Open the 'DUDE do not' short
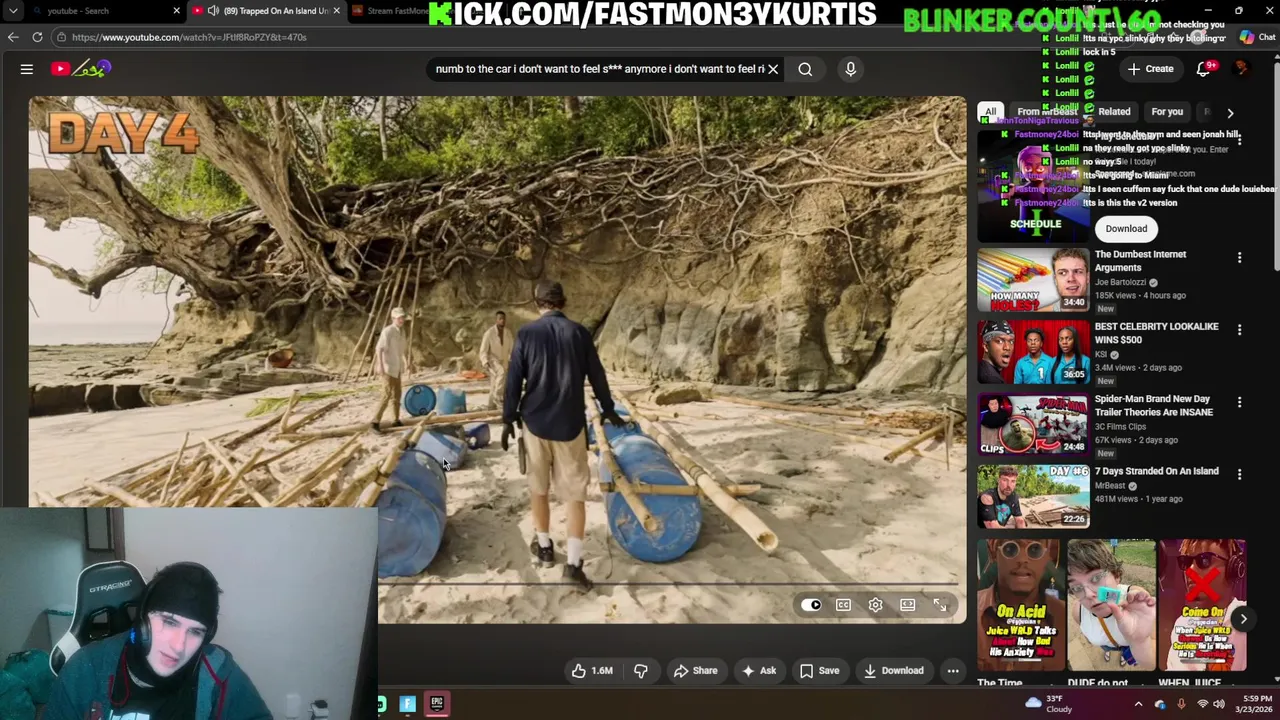This screenshot has width=1280, height=720. (1111, 605)
